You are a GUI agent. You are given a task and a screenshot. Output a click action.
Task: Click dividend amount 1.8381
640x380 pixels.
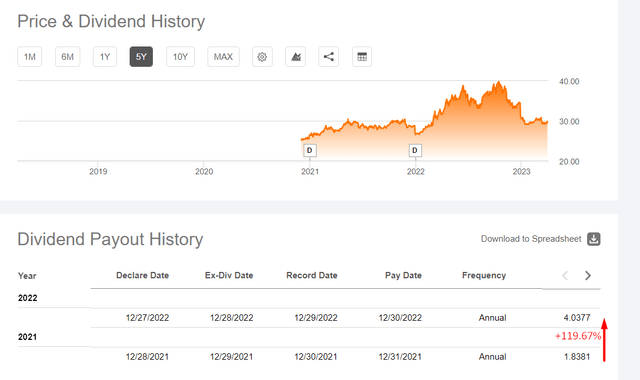pyautogui.click(x=577, y=357)
